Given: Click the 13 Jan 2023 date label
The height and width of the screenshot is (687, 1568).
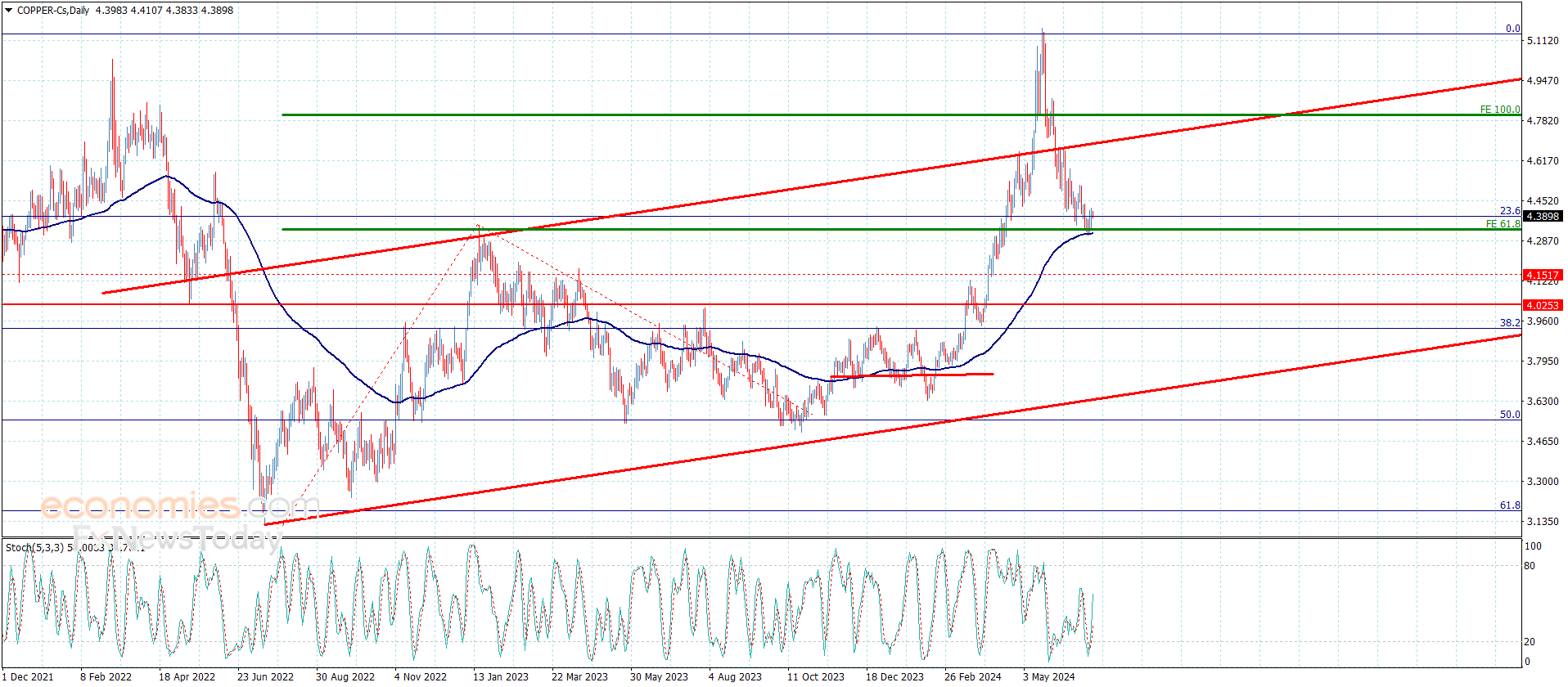Looking at the screenshot, I should tap(501, 677).
